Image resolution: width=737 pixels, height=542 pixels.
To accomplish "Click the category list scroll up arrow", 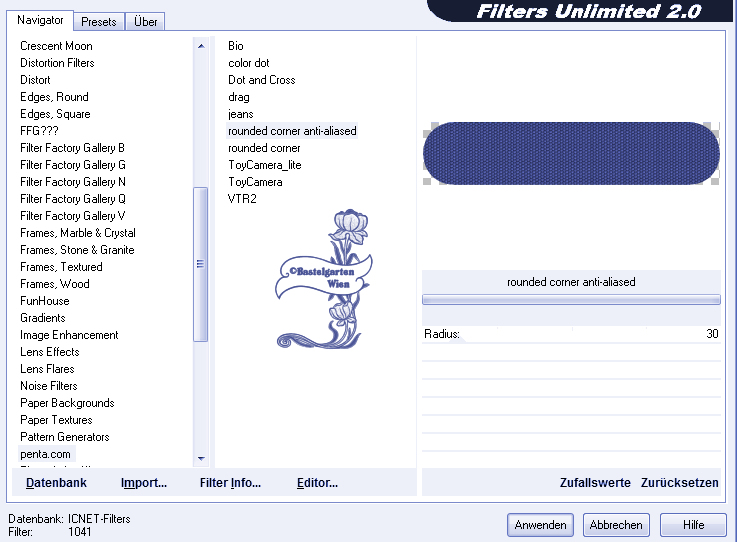I will click(x=201, y=46).
